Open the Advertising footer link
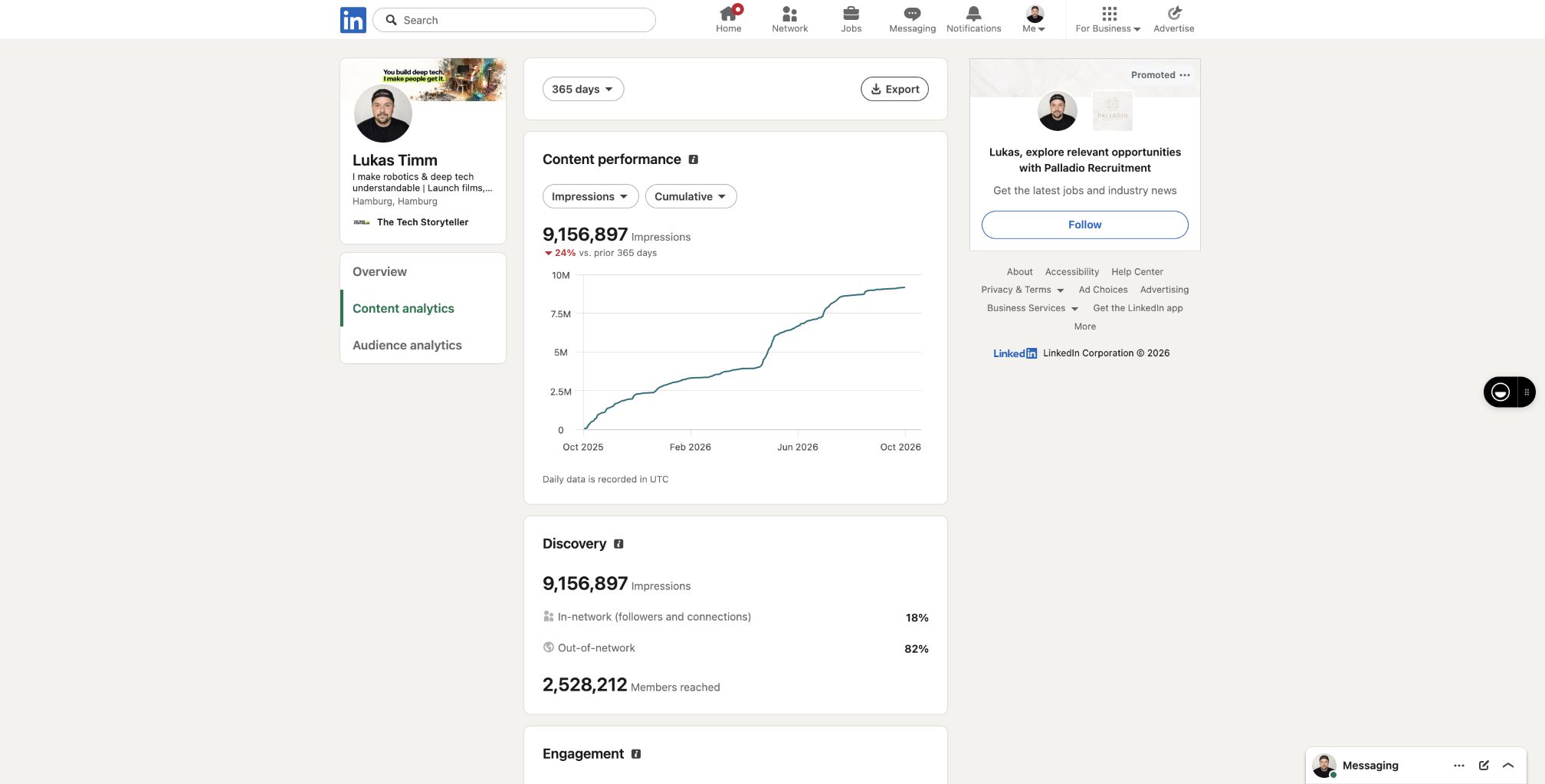 coord(1165,290)
